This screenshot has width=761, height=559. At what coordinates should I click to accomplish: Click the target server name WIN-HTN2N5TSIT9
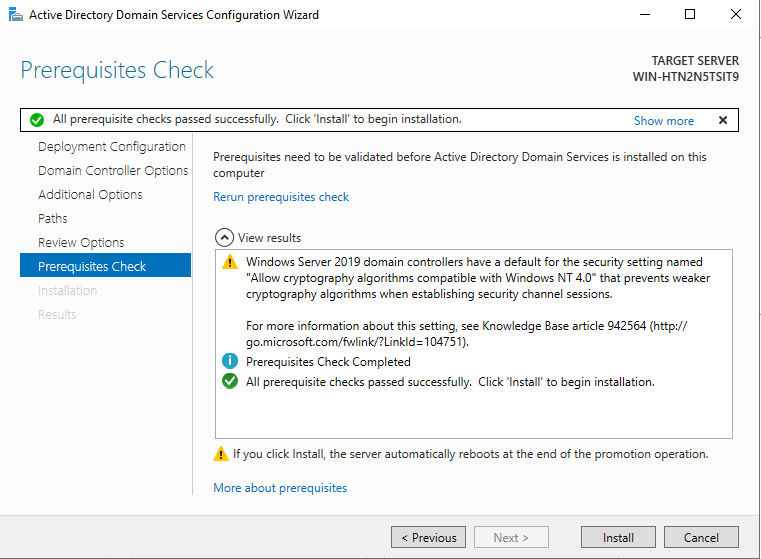point(685,77)
